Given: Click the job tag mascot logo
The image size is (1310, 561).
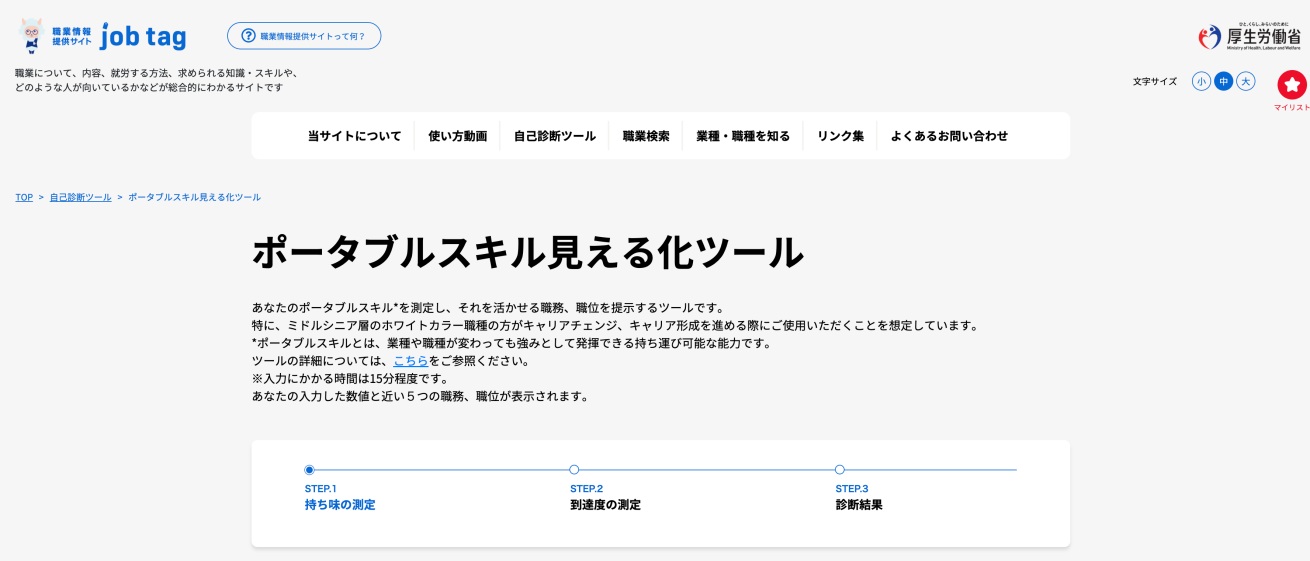Looking at the screenshot, I should 32,36.
